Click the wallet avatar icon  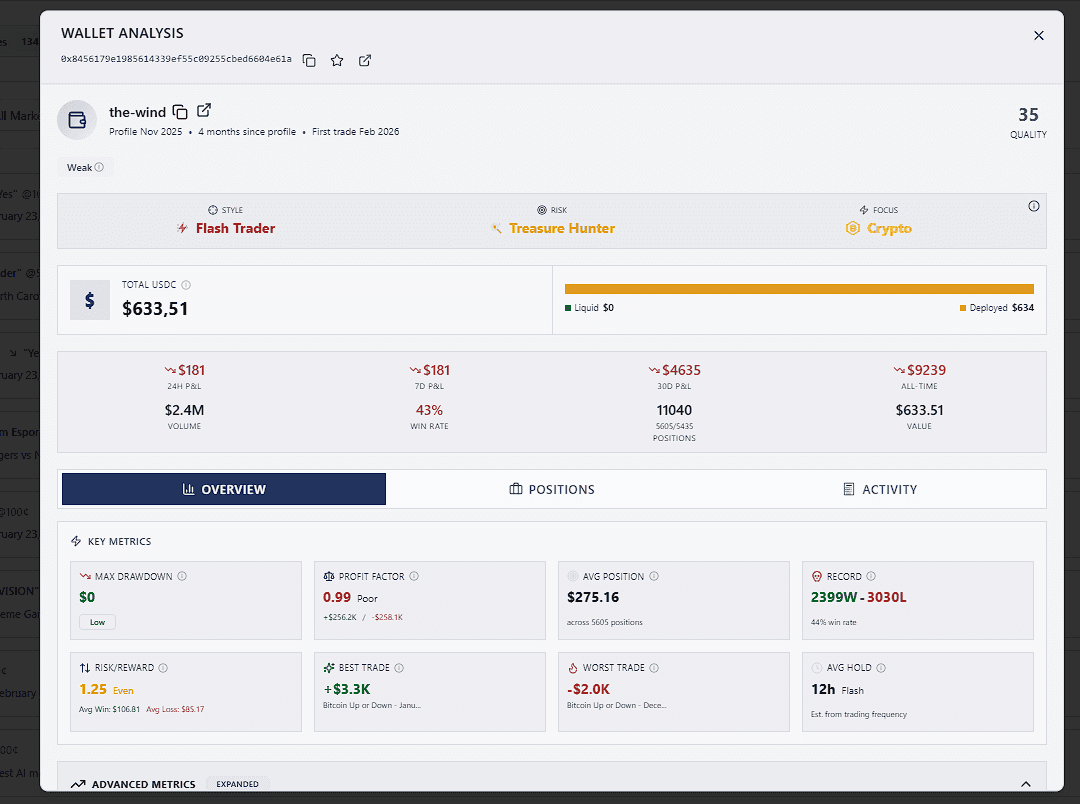pos(77,120)
